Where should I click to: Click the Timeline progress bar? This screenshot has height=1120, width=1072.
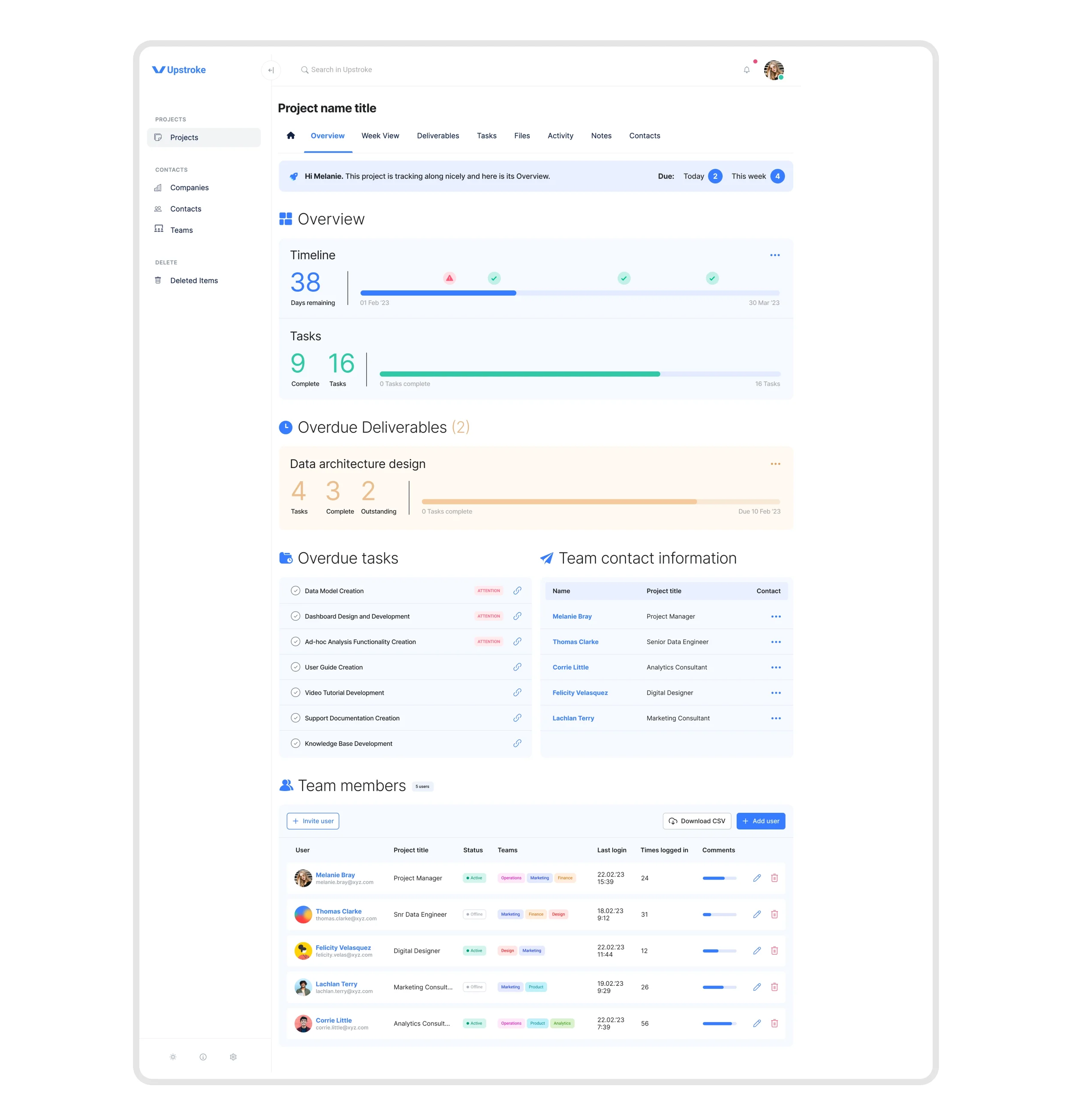(570, 293)
